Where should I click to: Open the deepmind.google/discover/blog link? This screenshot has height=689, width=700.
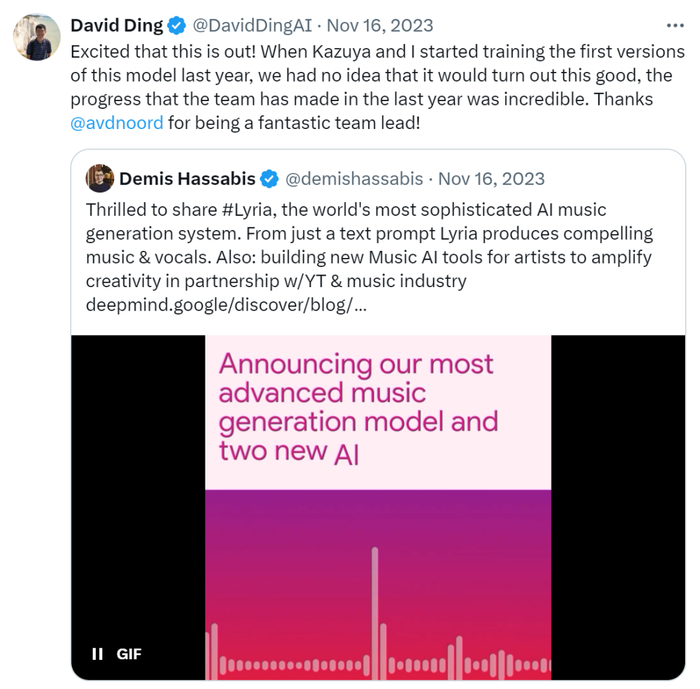pyautogui.click(x=226, y=304)
